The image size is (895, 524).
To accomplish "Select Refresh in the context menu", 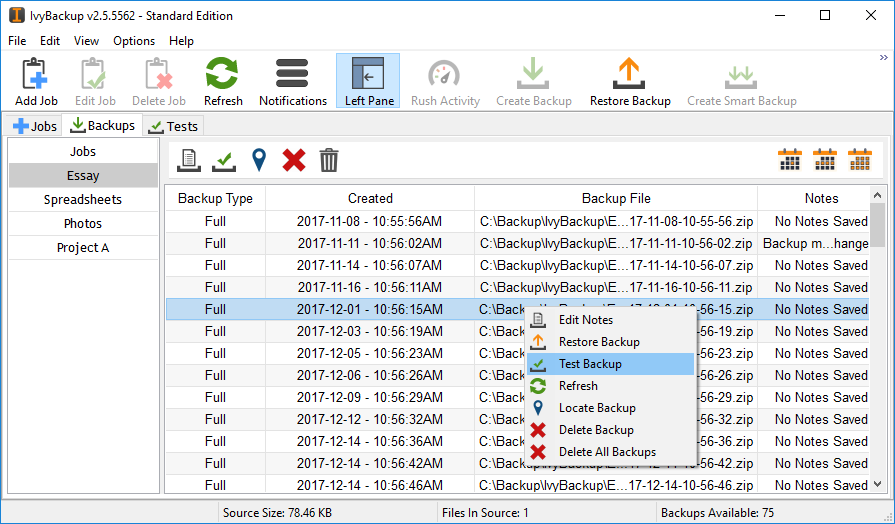I will pos(611,386).
